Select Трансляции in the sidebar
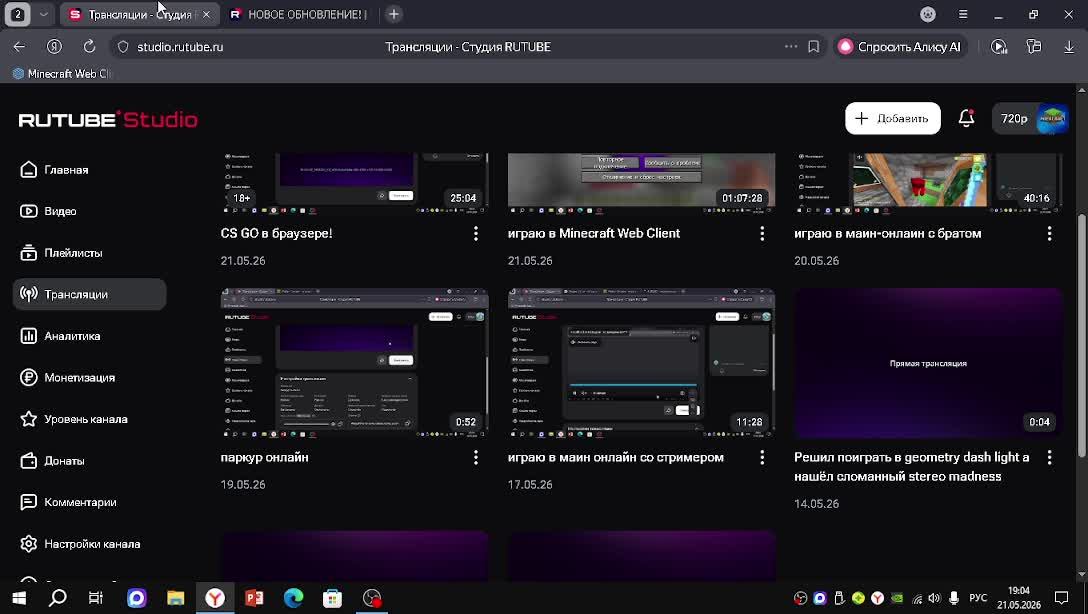 point(90,295)
